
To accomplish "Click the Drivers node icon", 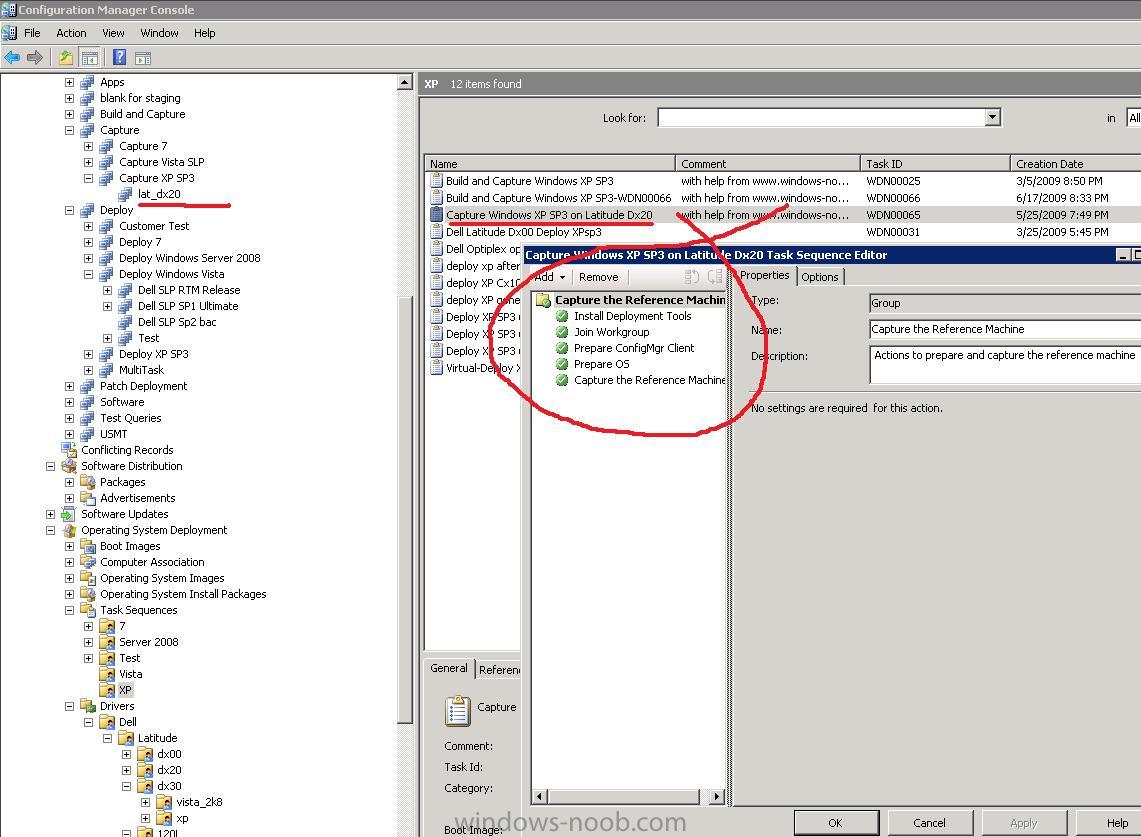I will click(x=88, y=706).
